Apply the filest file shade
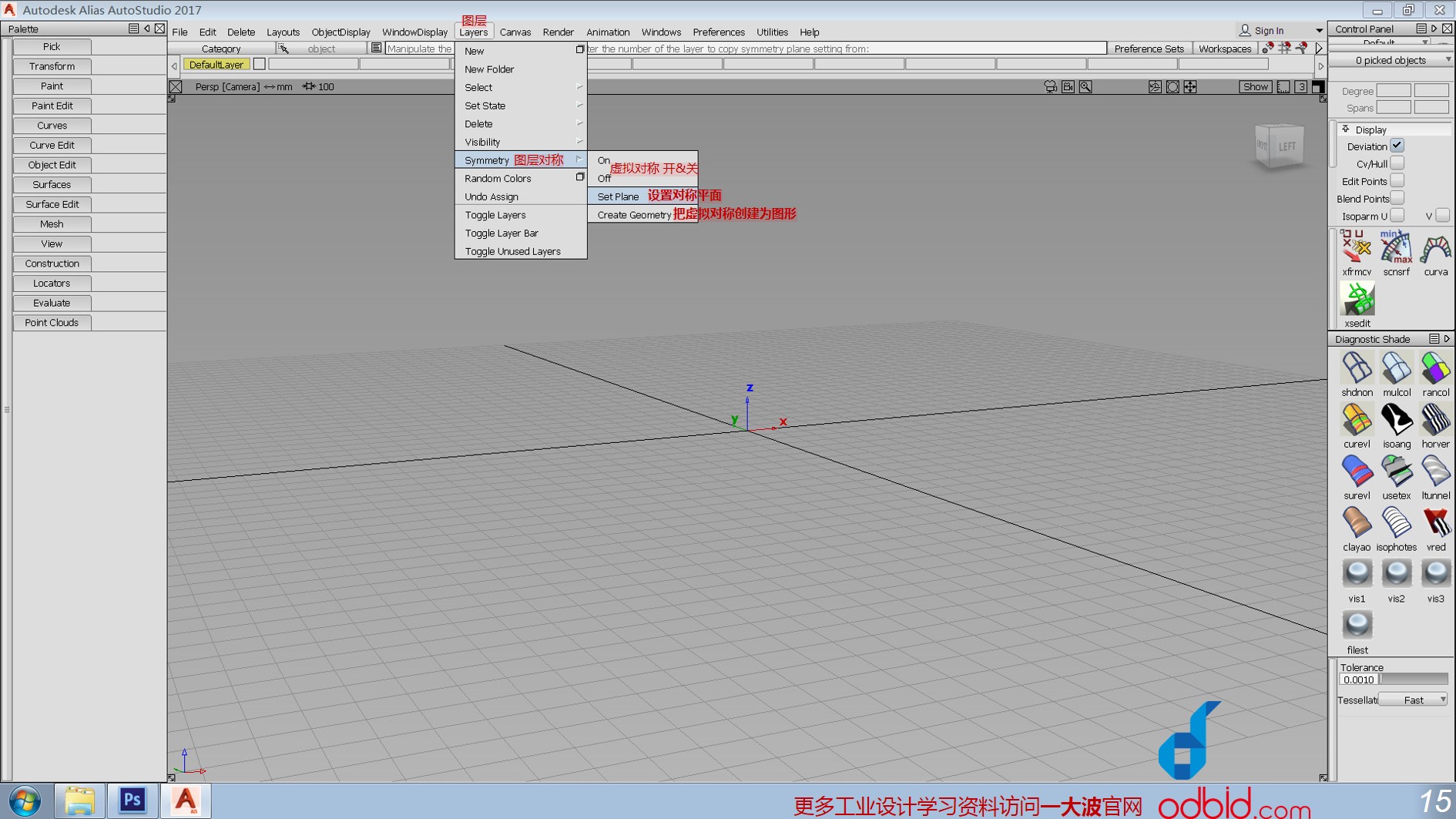This screenshot has height=819, width=1456. [1357, 626]
